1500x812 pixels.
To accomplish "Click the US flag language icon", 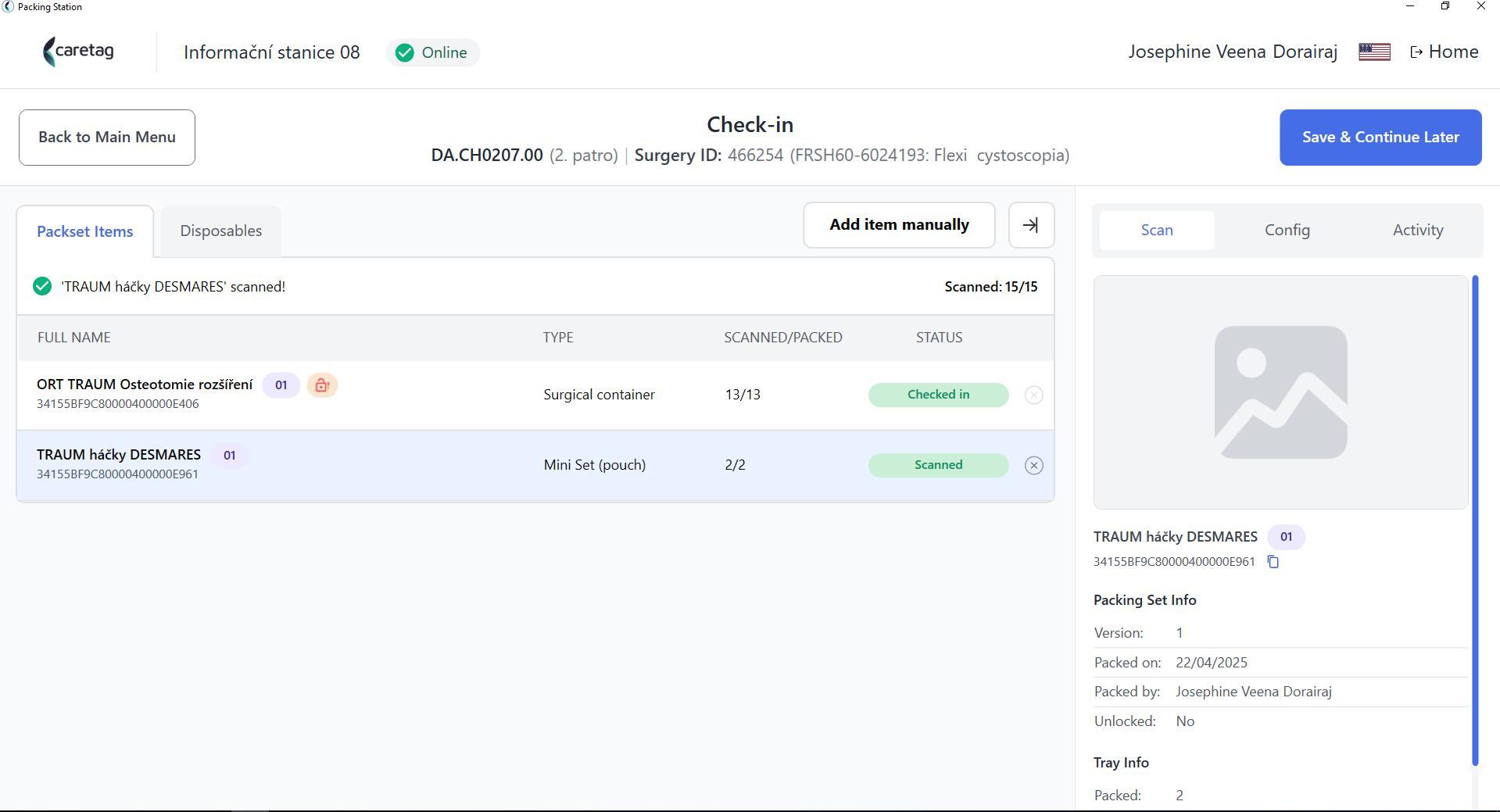I will pos(1374,52).
